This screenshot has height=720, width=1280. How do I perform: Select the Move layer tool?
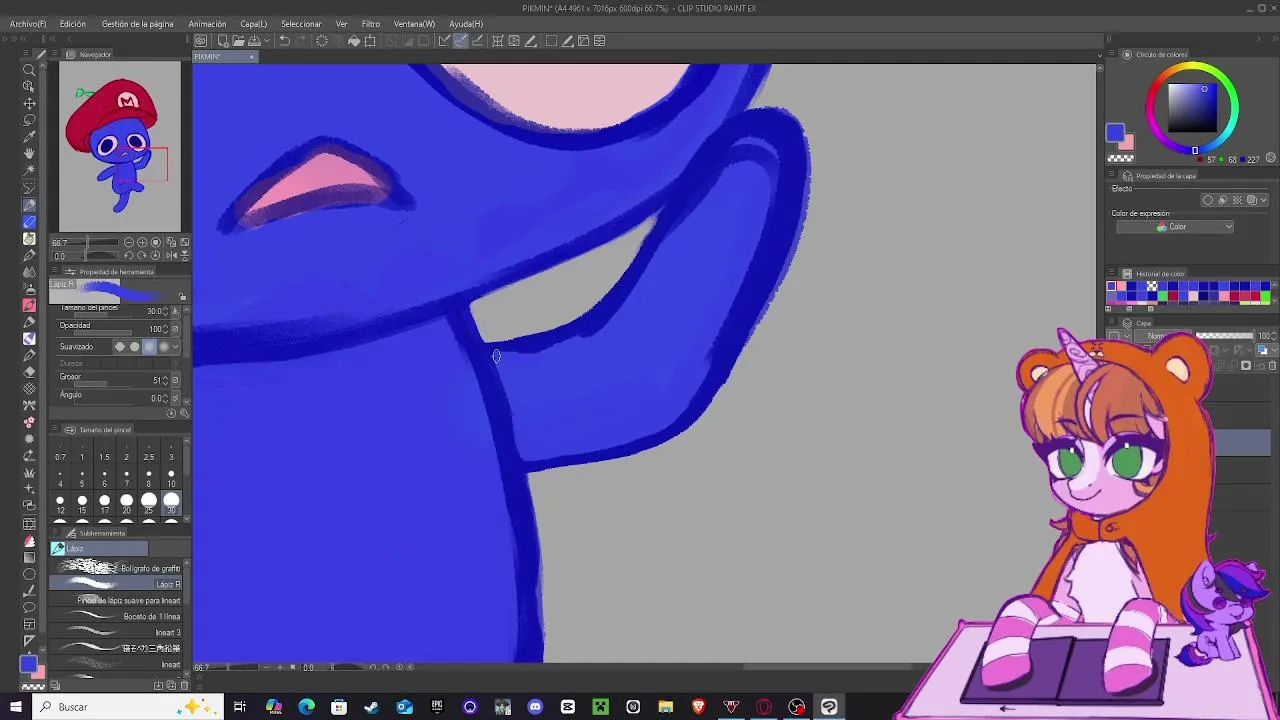click(x=29, y=103)
